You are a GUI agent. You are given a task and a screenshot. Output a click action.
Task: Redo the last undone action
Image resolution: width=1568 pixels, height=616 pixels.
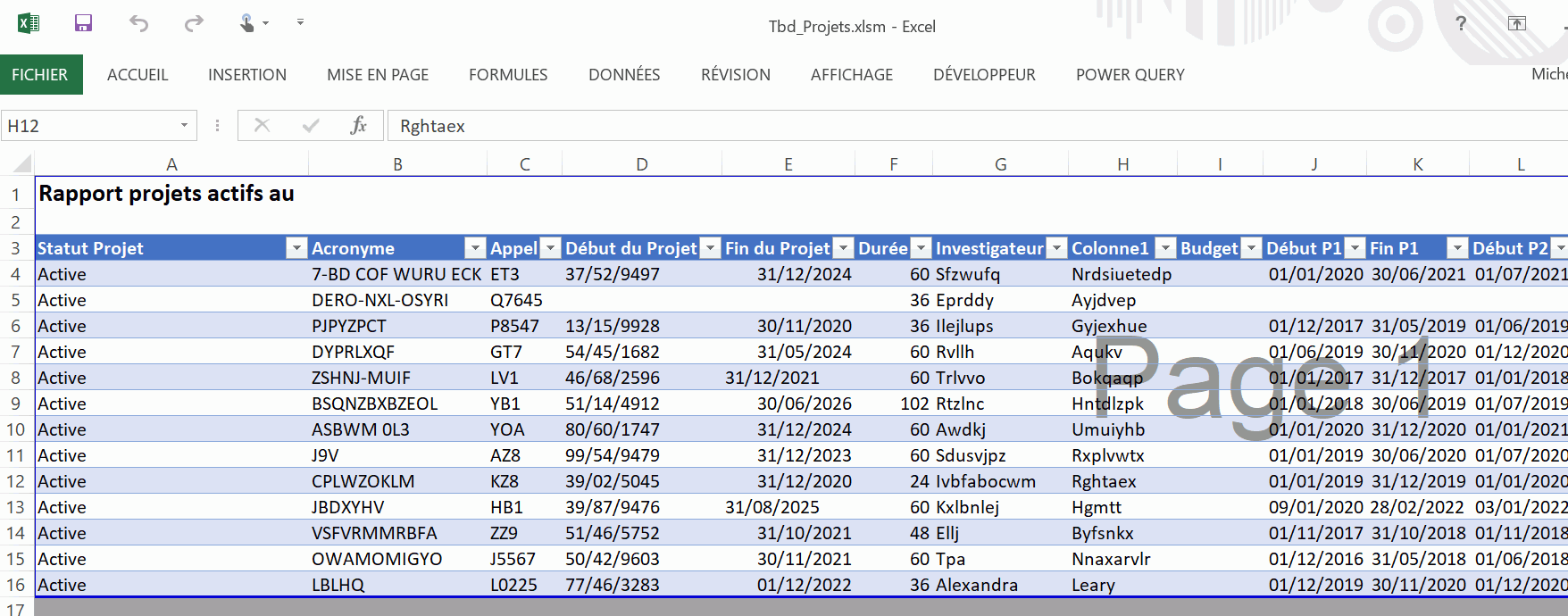click(x=194, y=23)
